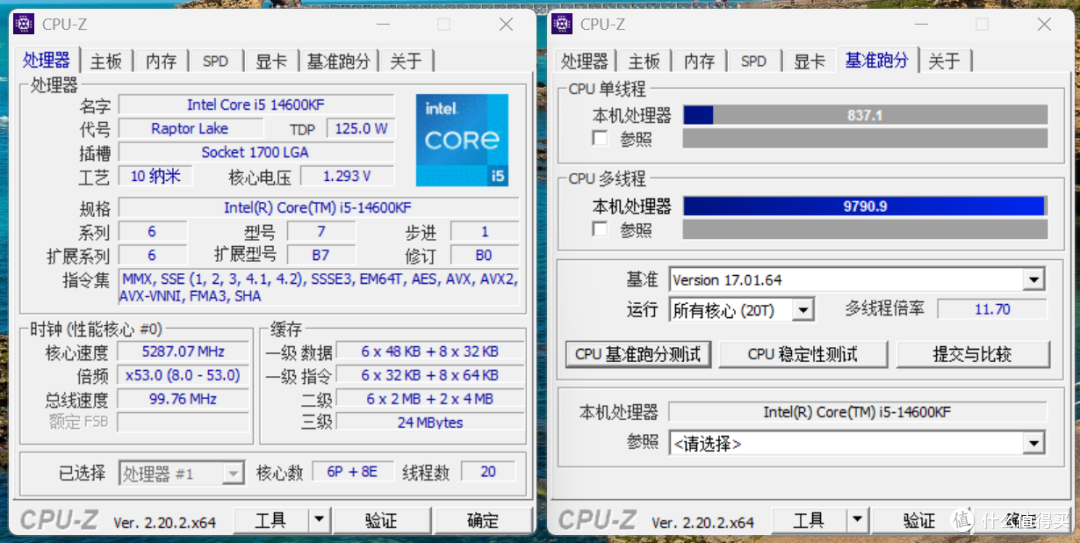Click the 名字 field Intel Core i5 14600KF
Screen dimensions: 1080x543
click(256, 105)
